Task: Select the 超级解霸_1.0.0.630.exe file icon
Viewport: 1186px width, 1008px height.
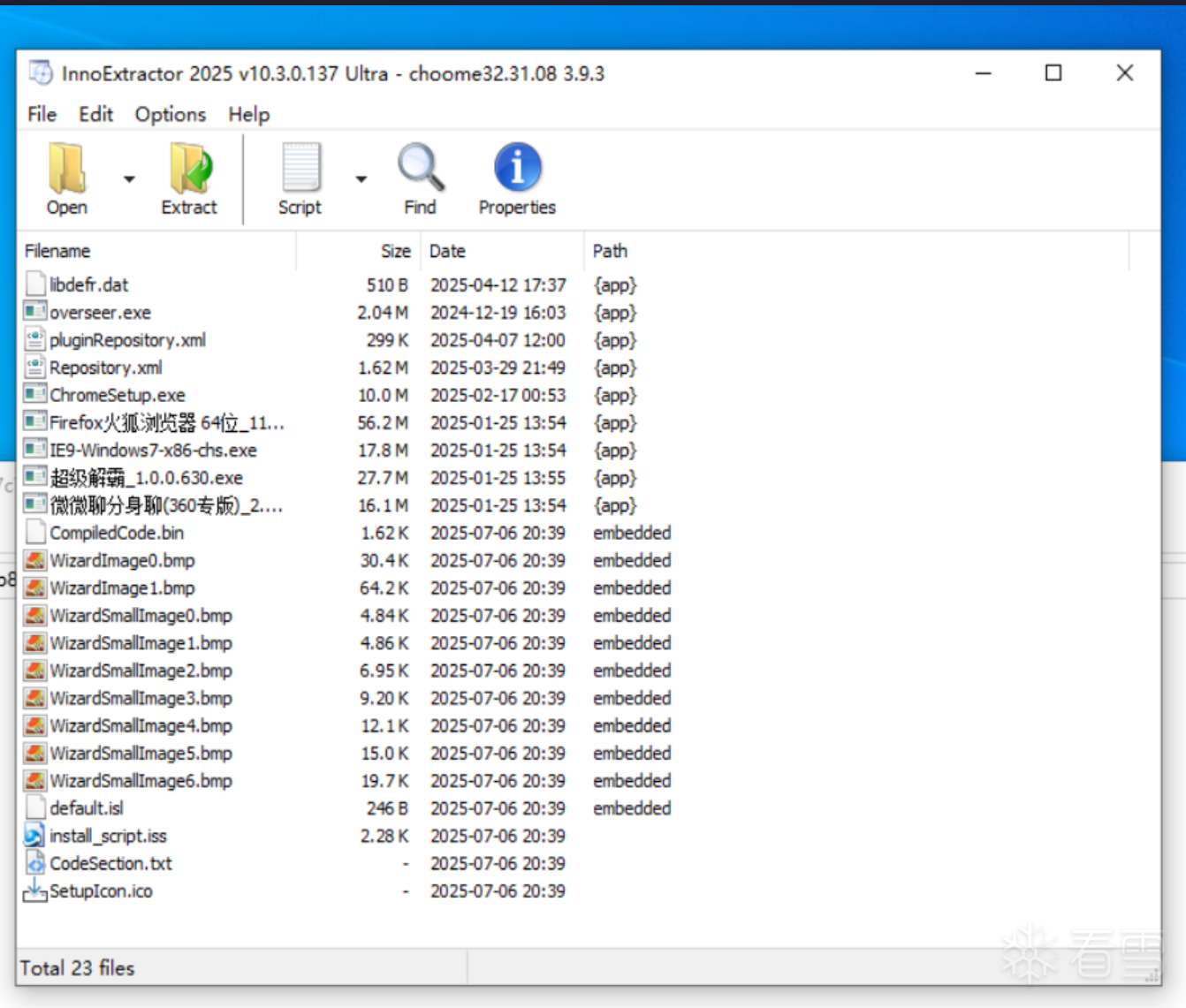Action: pos(35,476)
